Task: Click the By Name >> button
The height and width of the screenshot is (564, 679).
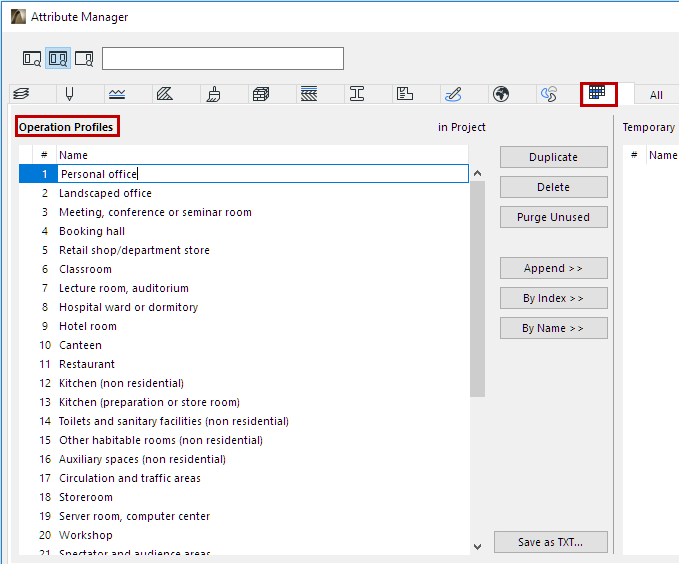Action: 553,328
